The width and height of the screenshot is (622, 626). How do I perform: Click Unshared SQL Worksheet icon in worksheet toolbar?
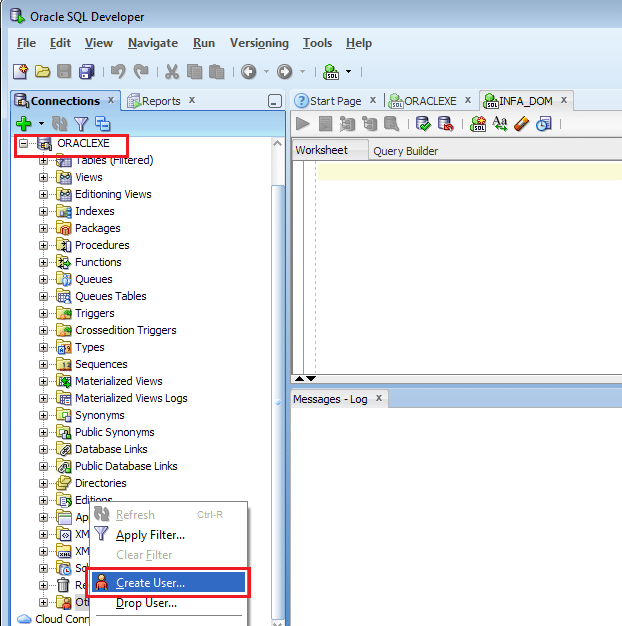point(478,124)
